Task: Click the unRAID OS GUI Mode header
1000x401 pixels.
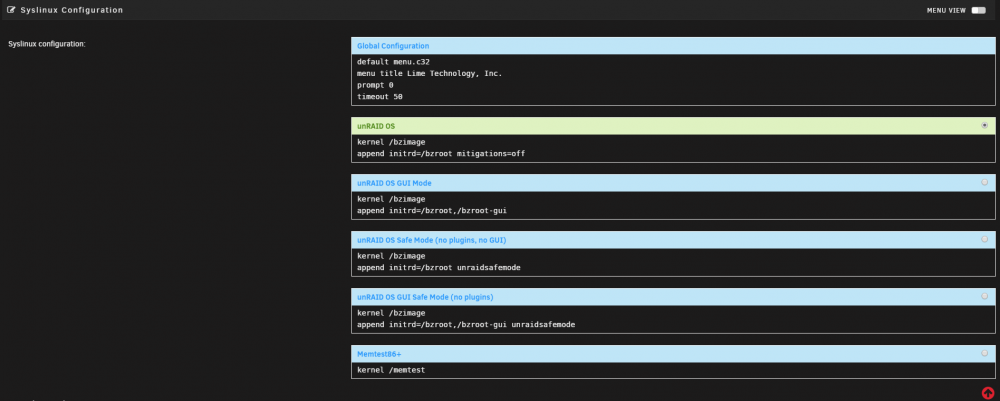Action: 673,183
